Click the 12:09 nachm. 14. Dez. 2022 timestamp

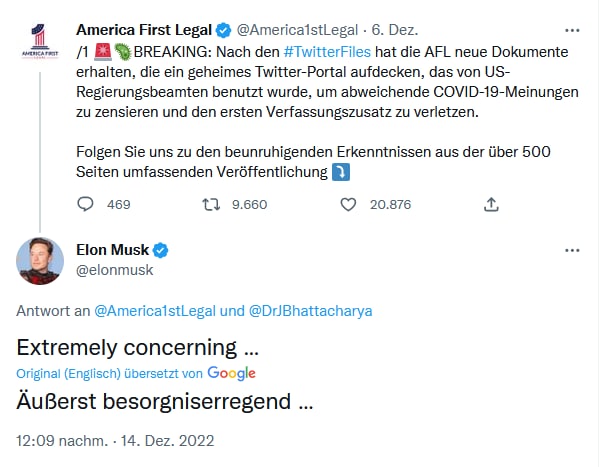[115, 441]
